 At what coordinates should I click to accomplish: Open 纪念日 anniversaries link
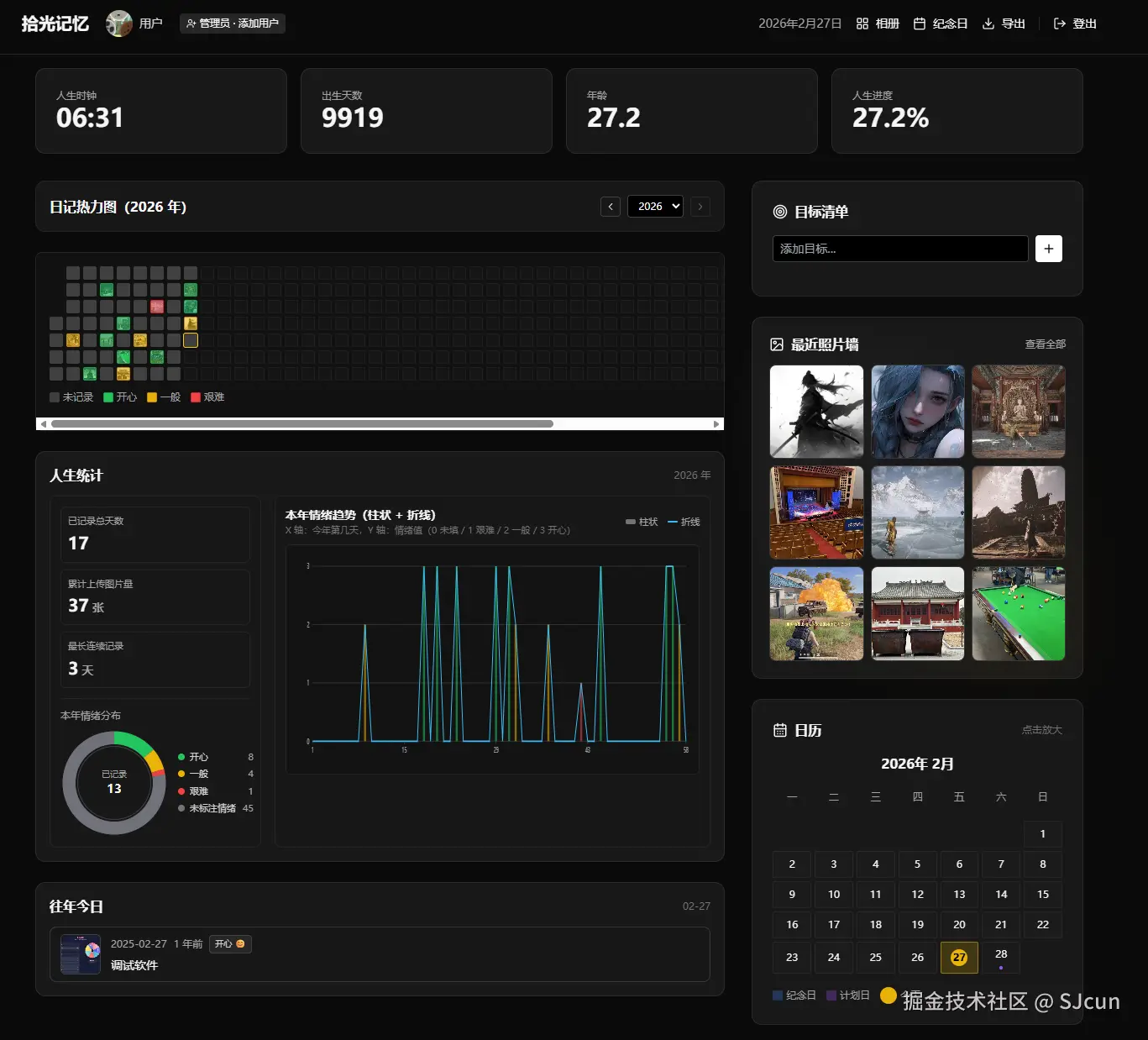point(941,24)
